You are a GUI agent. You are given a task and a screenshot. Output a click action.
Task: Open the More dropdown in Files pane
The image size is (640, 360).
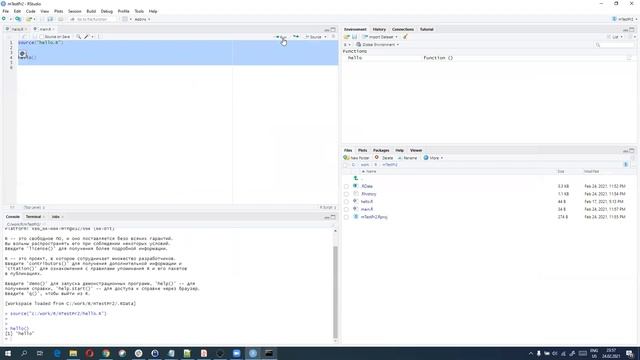pyautogui.click(x=433, y=158)
